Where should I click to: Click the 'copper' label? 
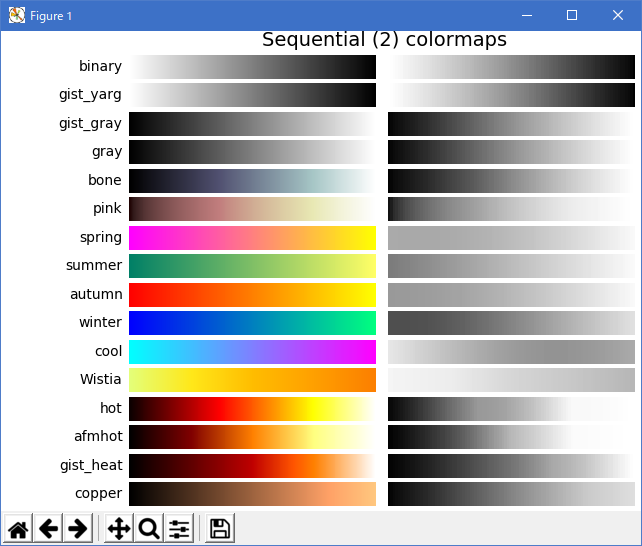pos(99,494)
